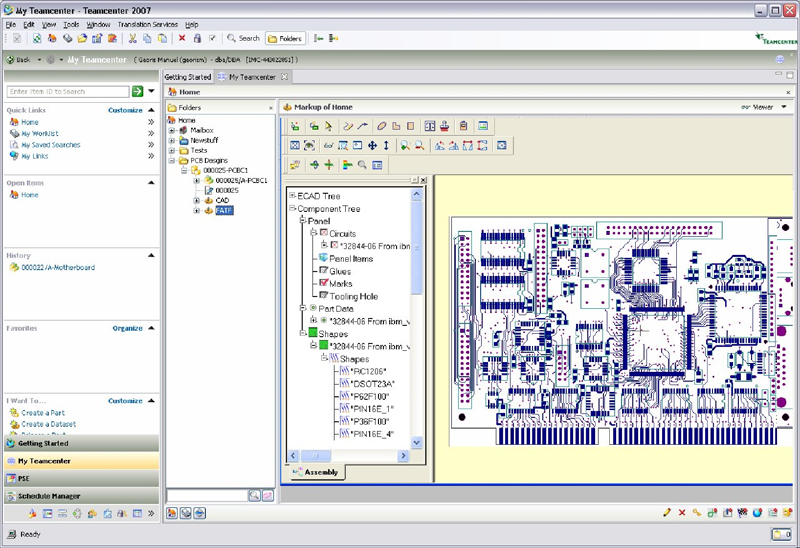The height and width of the screenshot is (548, 800).
Task: Click the zoom out magnifier with red bar
Action: pos(419,145)
